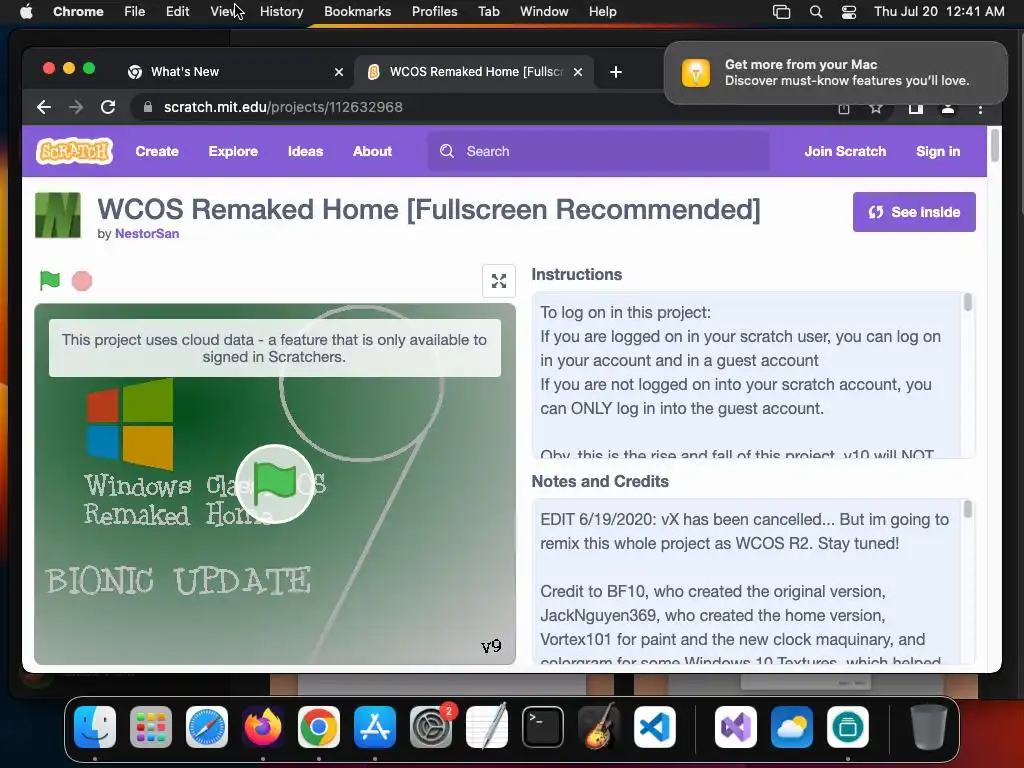
Task: Open the Trash in the Dock
Action: [x=929, y=727]
